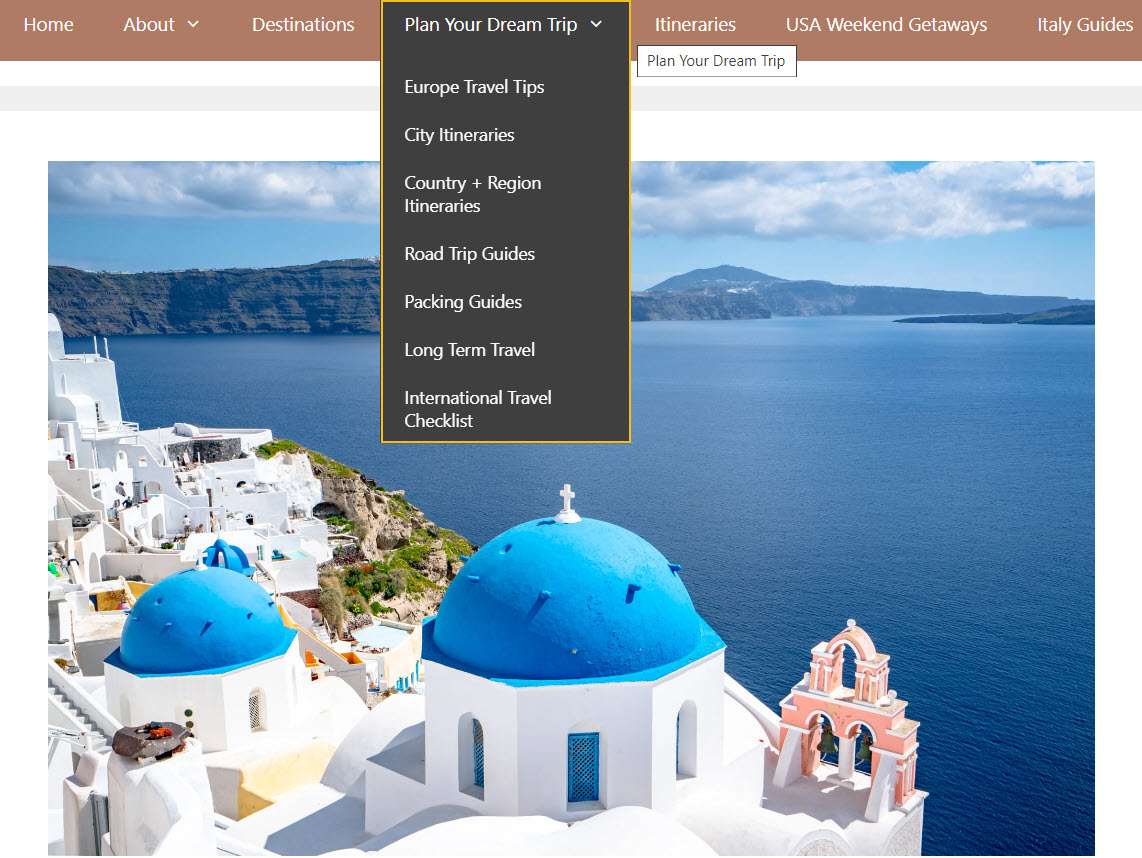1142x858 pixels.
Task: Click Packing Guides menu entry
Action: 463,302
